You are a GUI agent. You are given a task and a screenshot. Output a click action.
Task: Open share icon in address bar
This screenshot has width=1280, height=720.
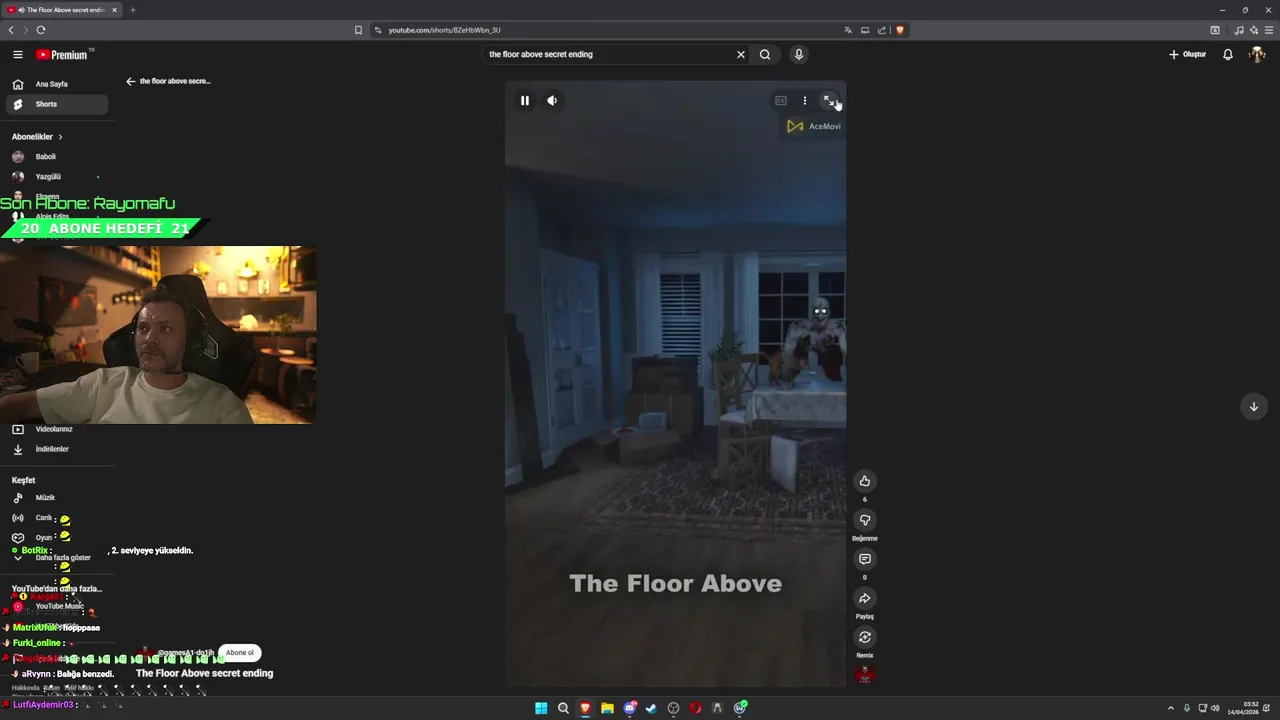pos(882,30)
